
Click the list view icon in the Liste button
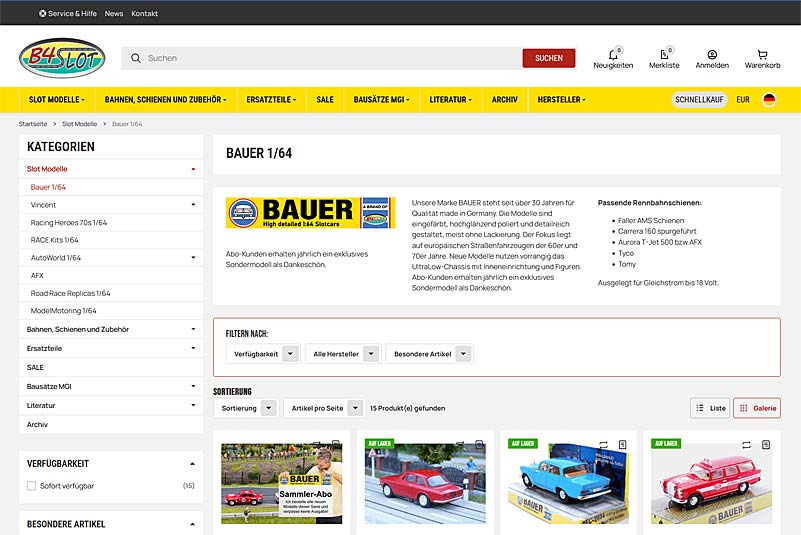click(700, 408)
